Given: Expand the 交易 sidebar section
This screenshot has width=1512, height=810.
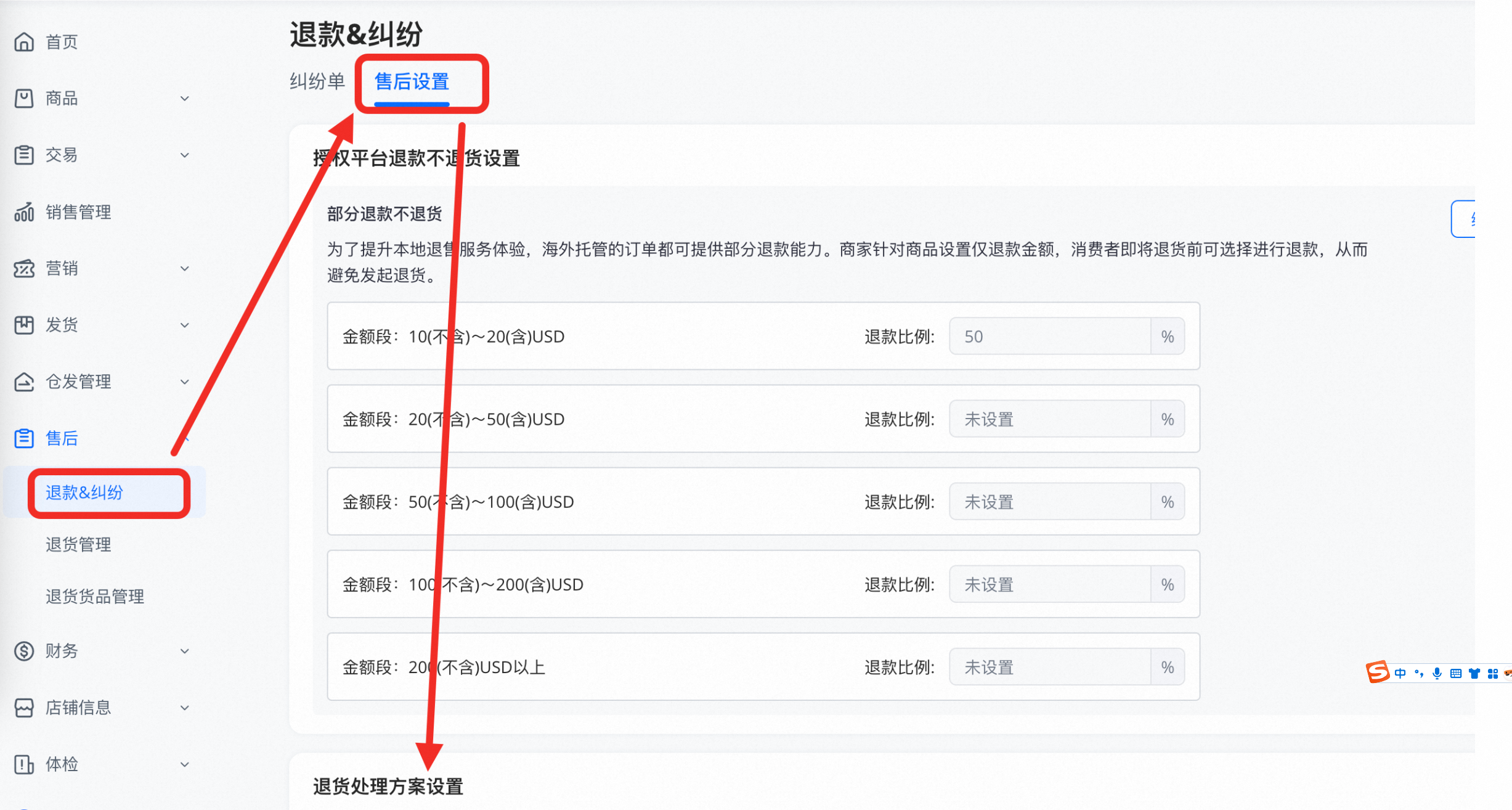Looking at the screenshot, I should click(185, 155).
